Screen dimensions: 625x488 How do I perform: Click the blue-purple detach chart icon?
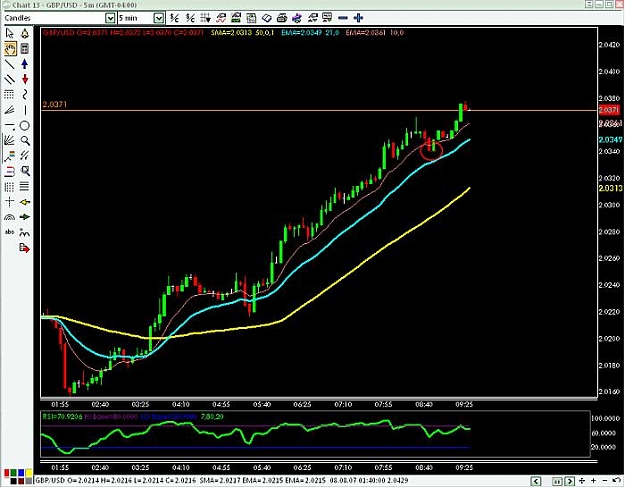click(297, 18)
